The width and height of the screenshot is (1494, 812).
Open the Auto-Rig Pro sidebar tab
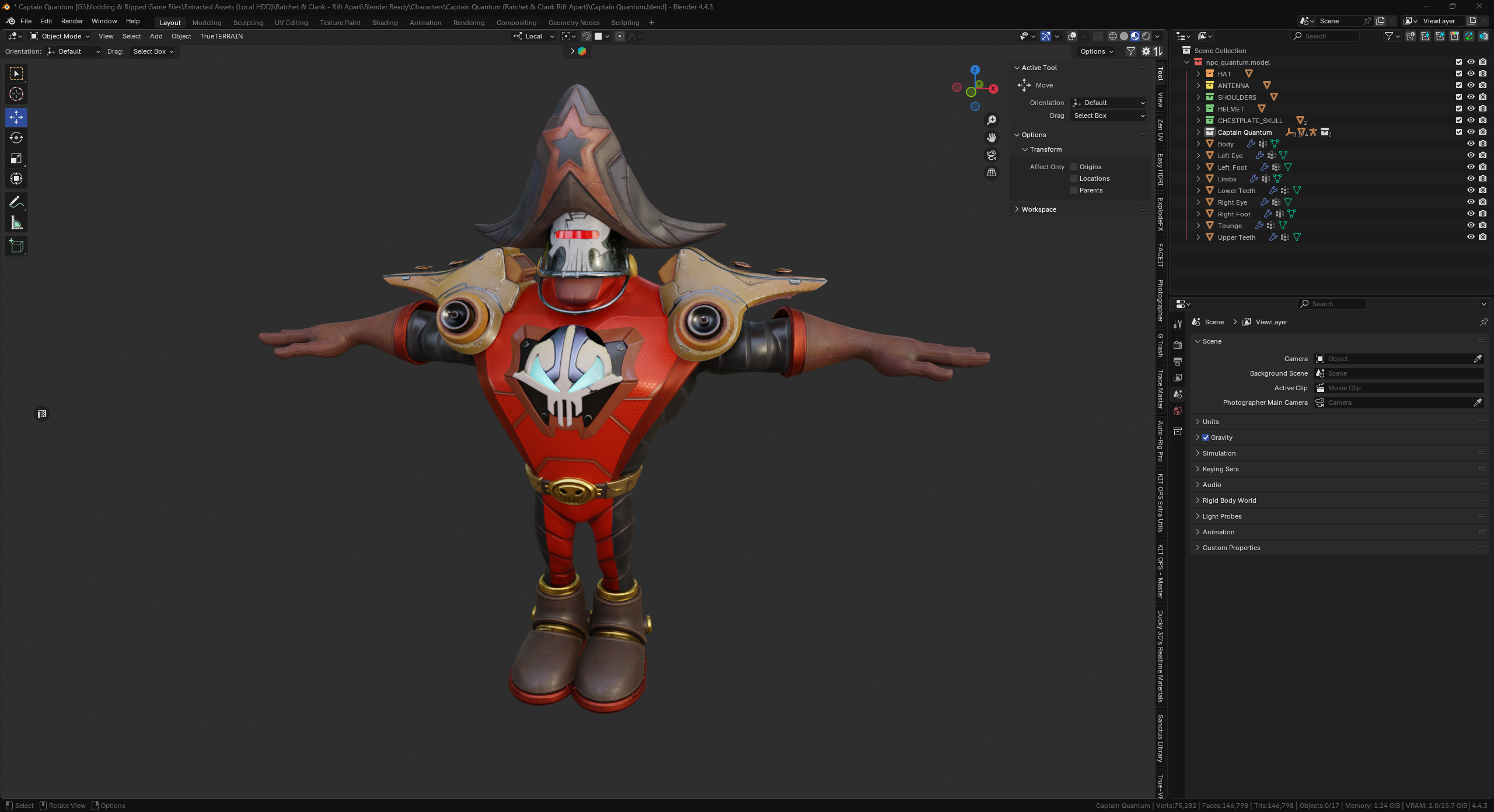point(1161,441)
